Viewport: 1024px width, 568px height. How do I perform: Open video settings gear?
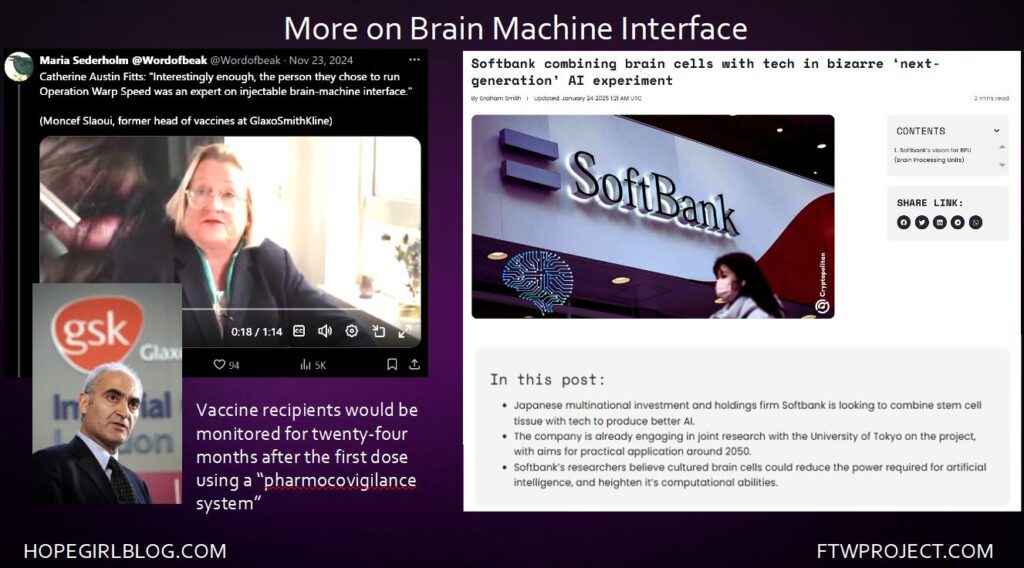pos(352,331)
